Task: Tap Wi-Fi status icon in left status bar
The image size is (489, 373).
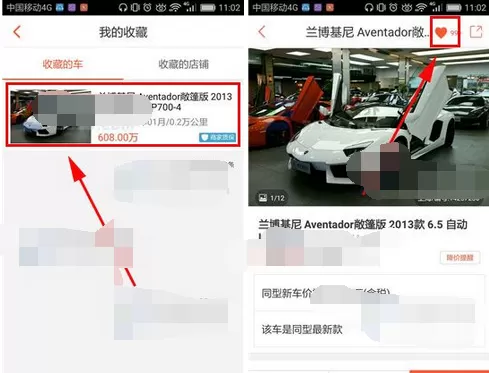Action: coord(175,7)
